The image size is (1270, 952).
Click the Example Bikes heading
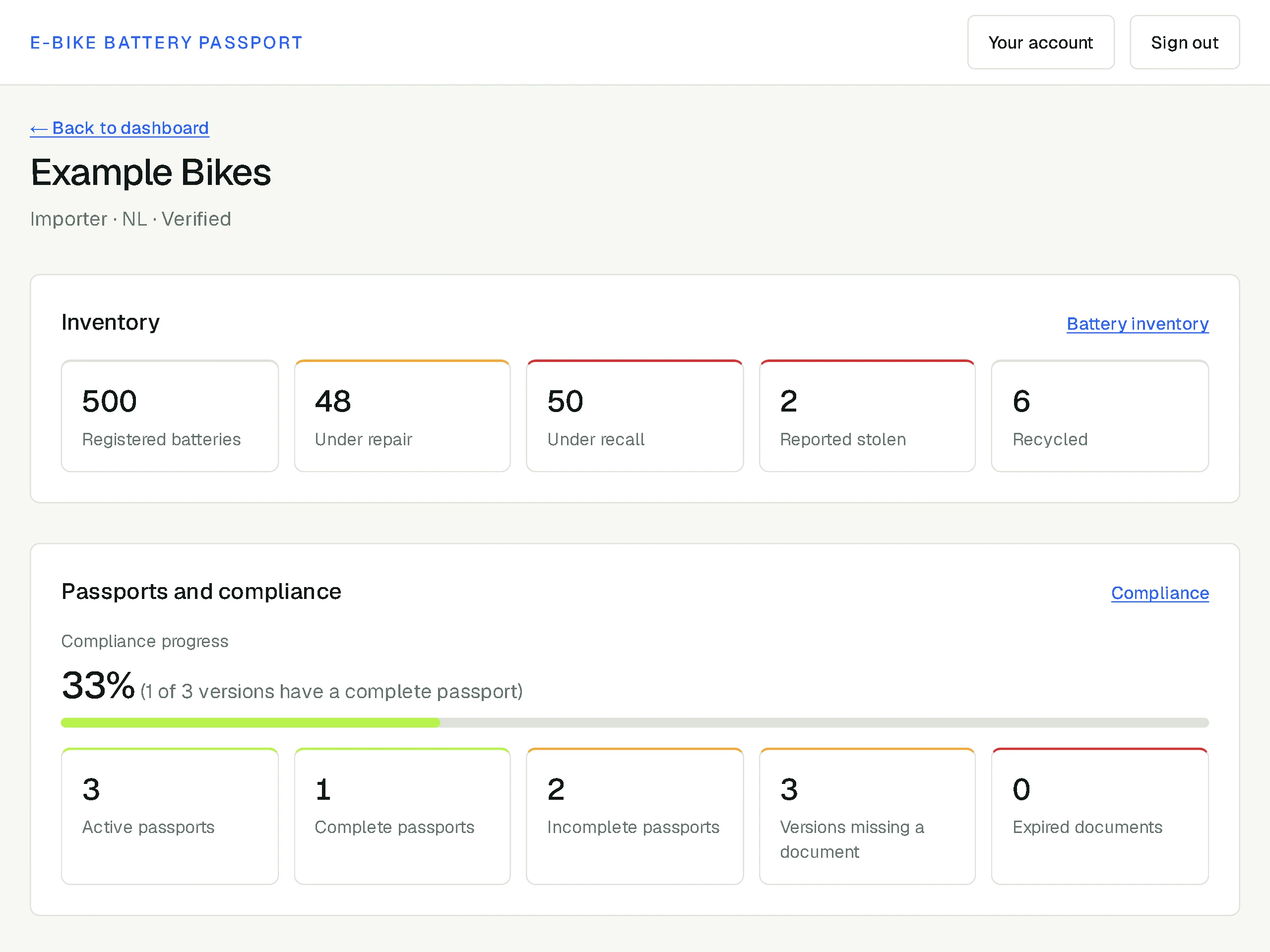coord(150,173)
